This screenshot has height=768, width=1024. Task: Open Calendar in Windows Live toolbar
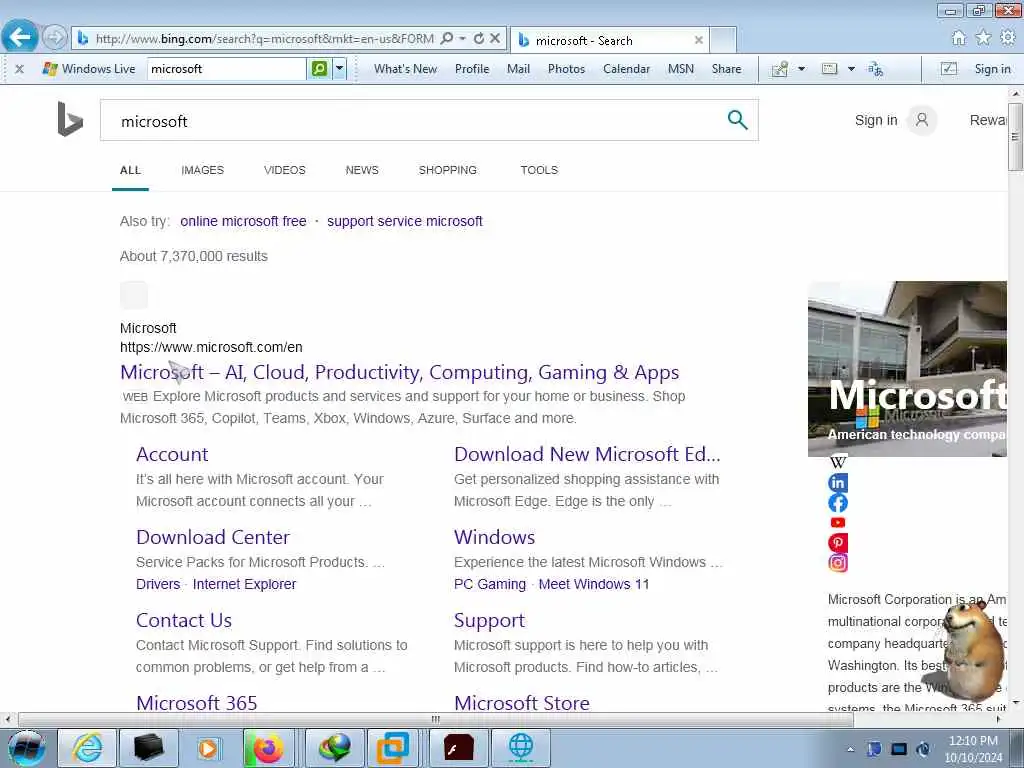tap(626, 69)
